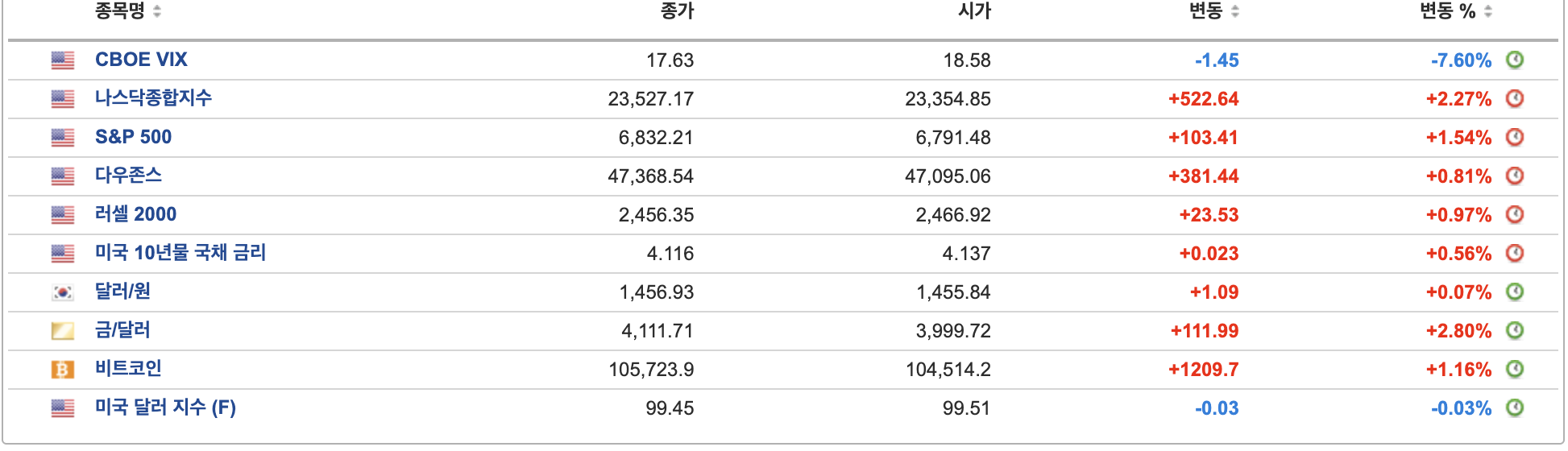Open the 미국 10년물 국채 금리 link

tap(180, 253)
